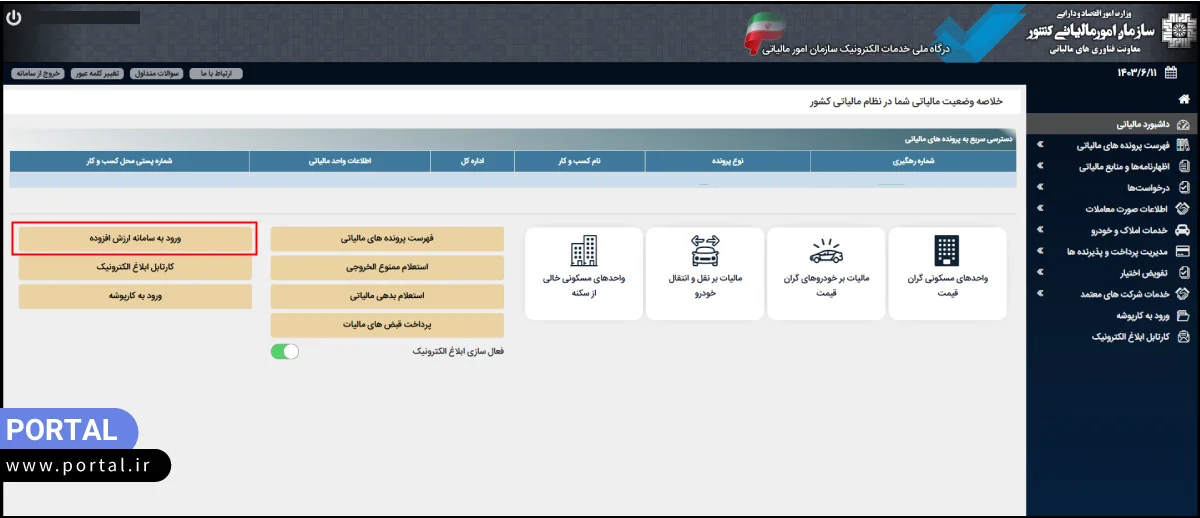Click the تغییر کلمه عبور button
The width and height of the screenshot is (1200, 518).
click(x=97, y=73)
